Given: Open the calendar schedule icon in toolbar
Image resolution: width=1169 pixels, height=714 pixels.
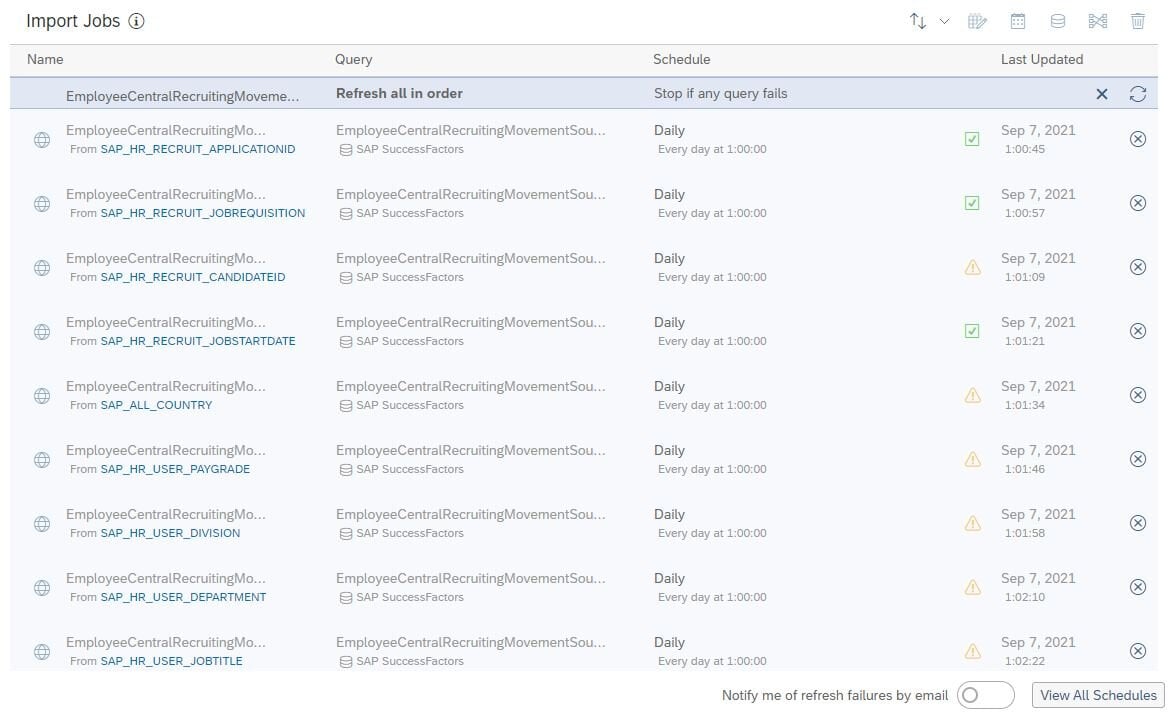Looking at the screenshot, I should pos(1018,21).
